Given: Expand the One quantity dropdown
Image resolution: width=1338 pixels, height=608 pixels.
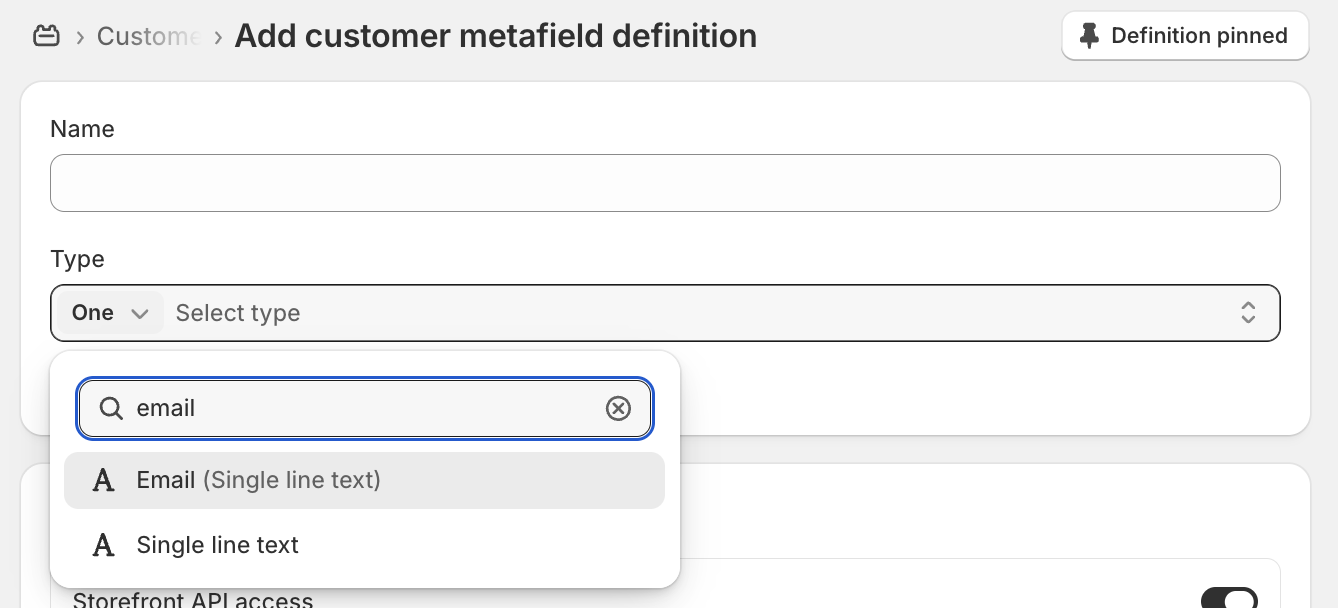Looking at the screenshot, I should (110, 313).
